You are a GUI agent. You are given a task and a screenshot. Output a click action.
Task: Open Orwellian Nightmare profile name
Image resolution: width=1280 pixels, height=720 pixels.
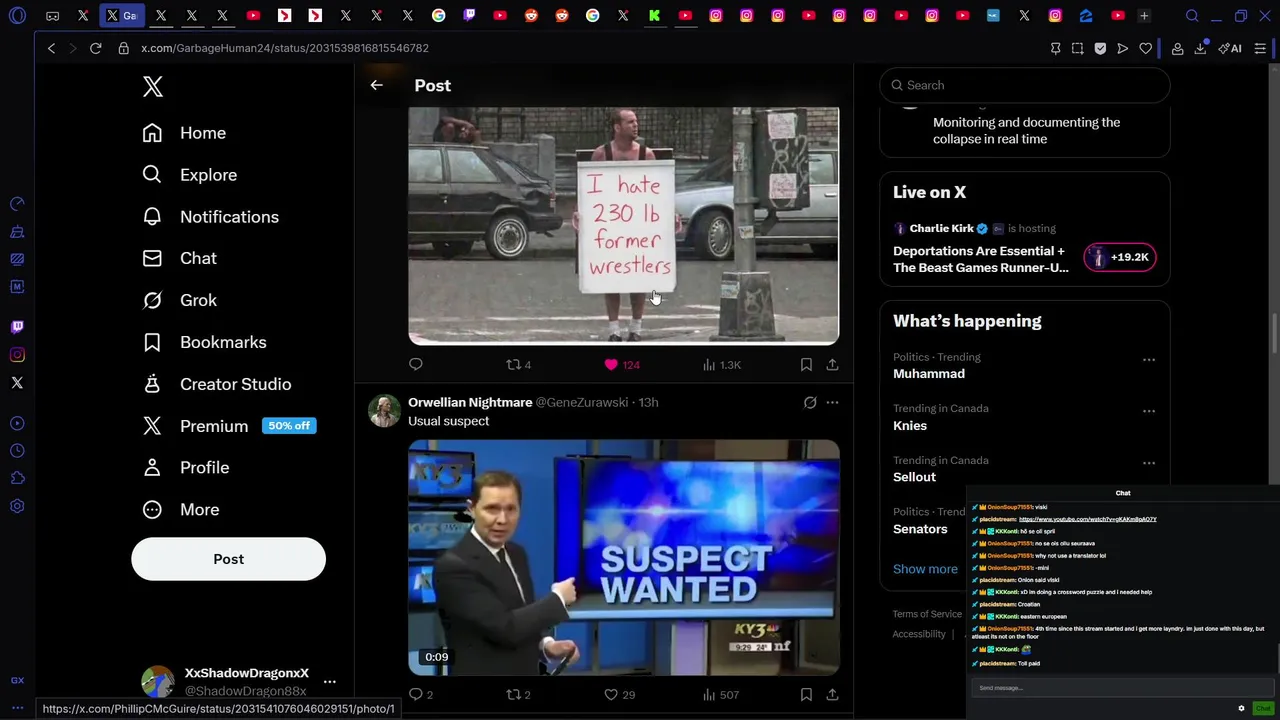pyautogui.click(x=470, y=402)
